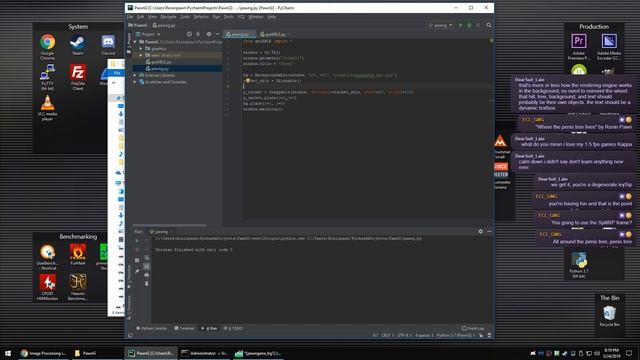Image resolution: width=640 pixels, height=360 pixels.
Task: Open Edit menu in PyCharm
Action: (x=140, y=17)
